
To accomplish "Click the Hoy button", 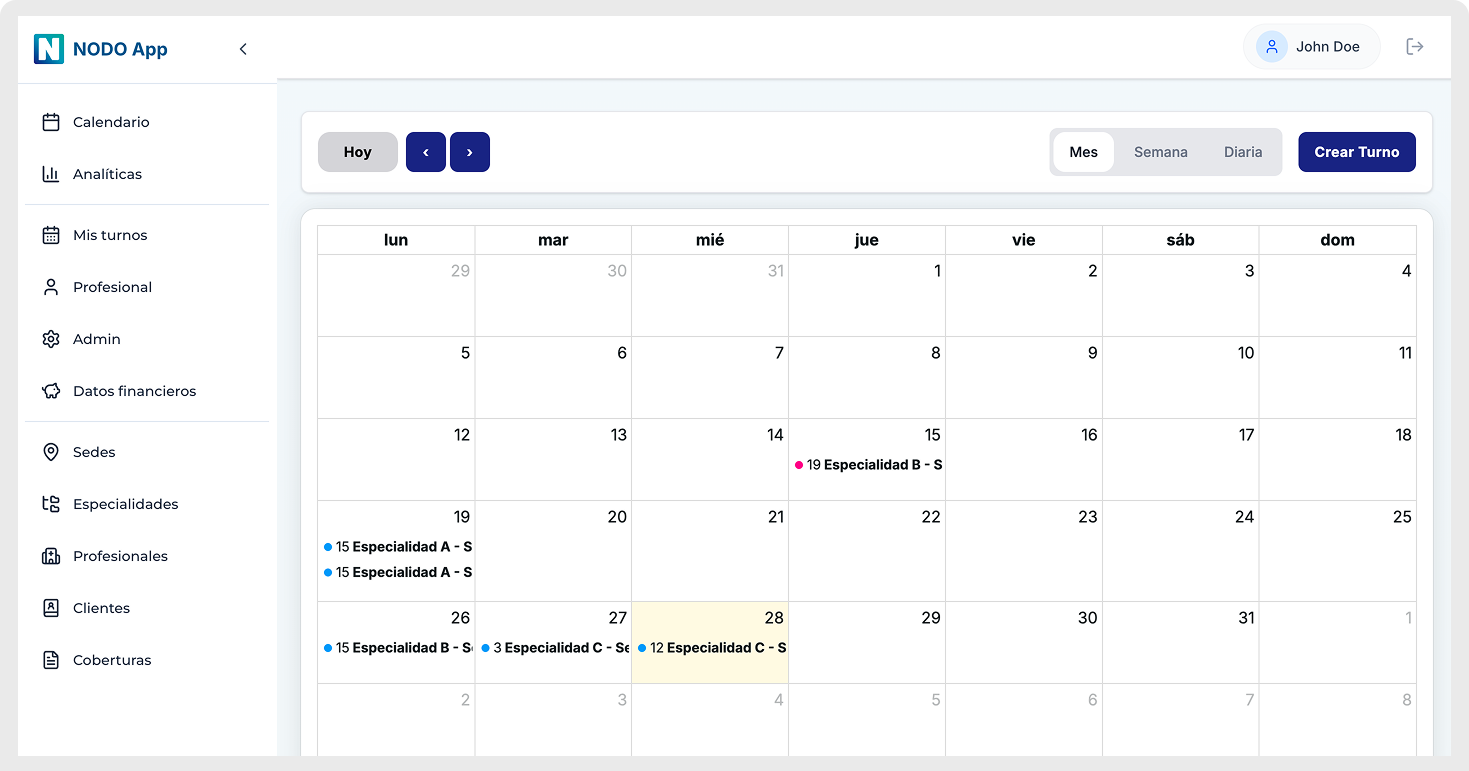I will (x=358, y=152).
